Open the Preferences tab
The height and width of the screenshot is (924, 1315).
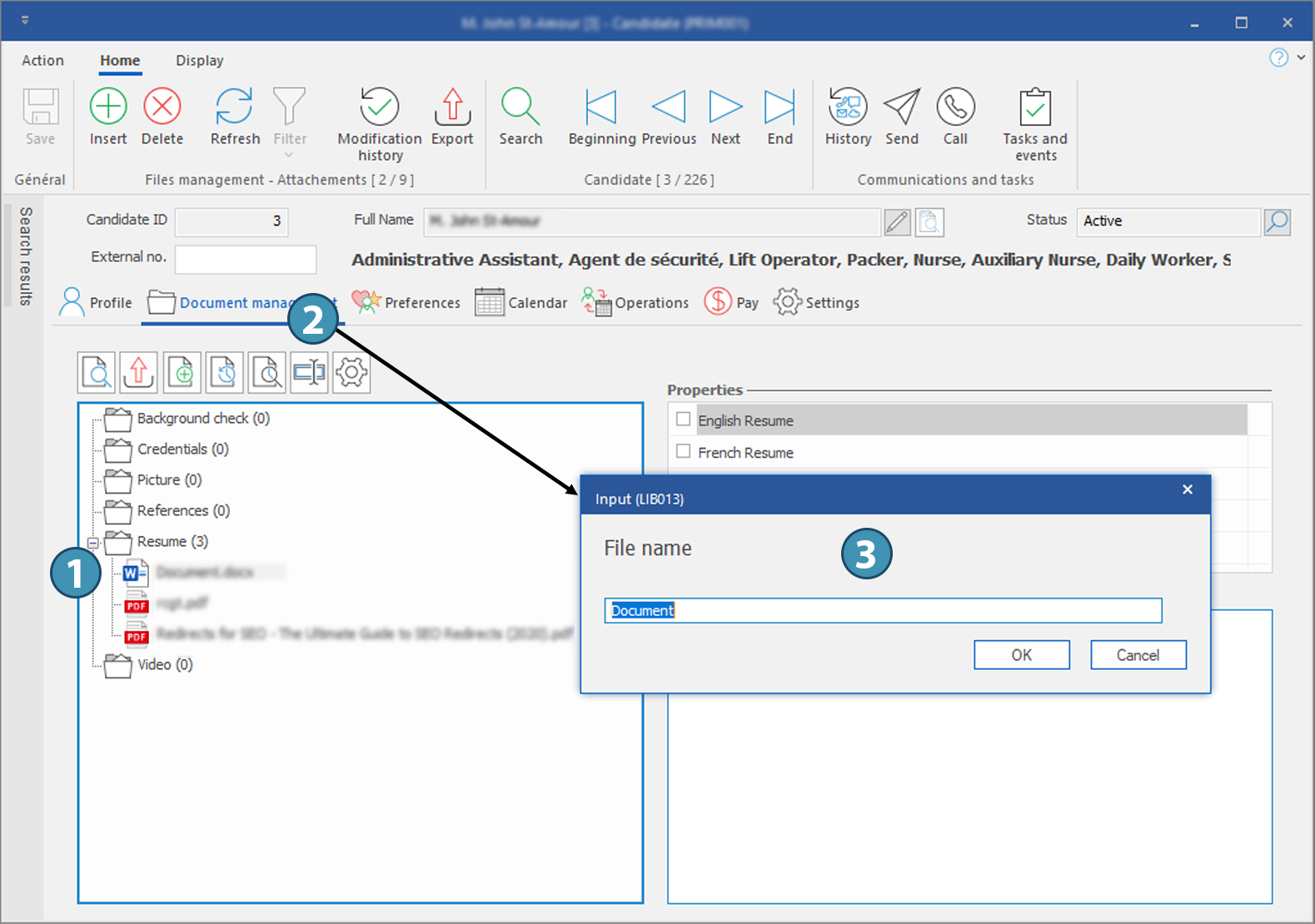[x=406, y=302]
